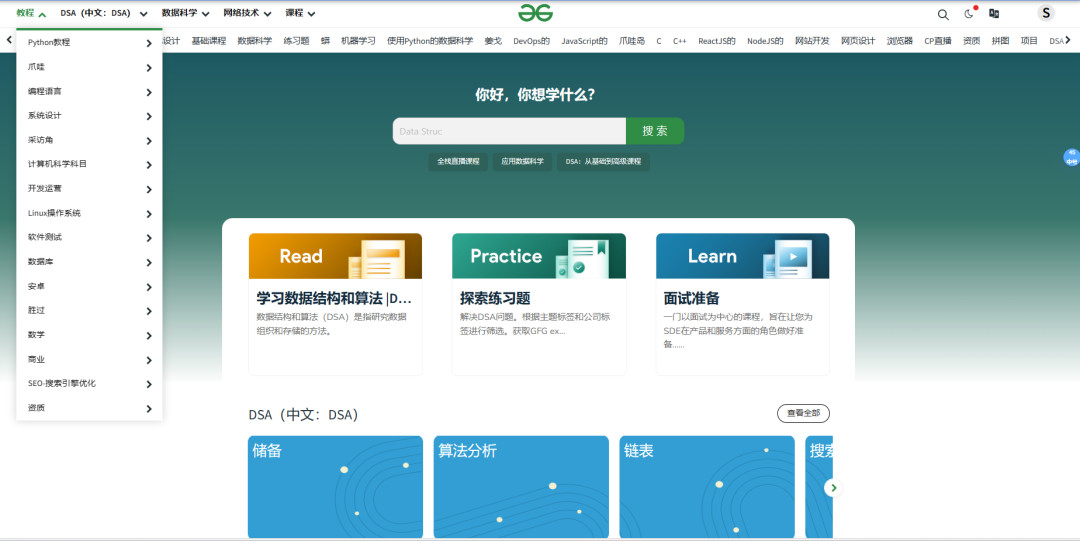Open the language translate icon in header
Screen dimensions: 1080x541
994,13
